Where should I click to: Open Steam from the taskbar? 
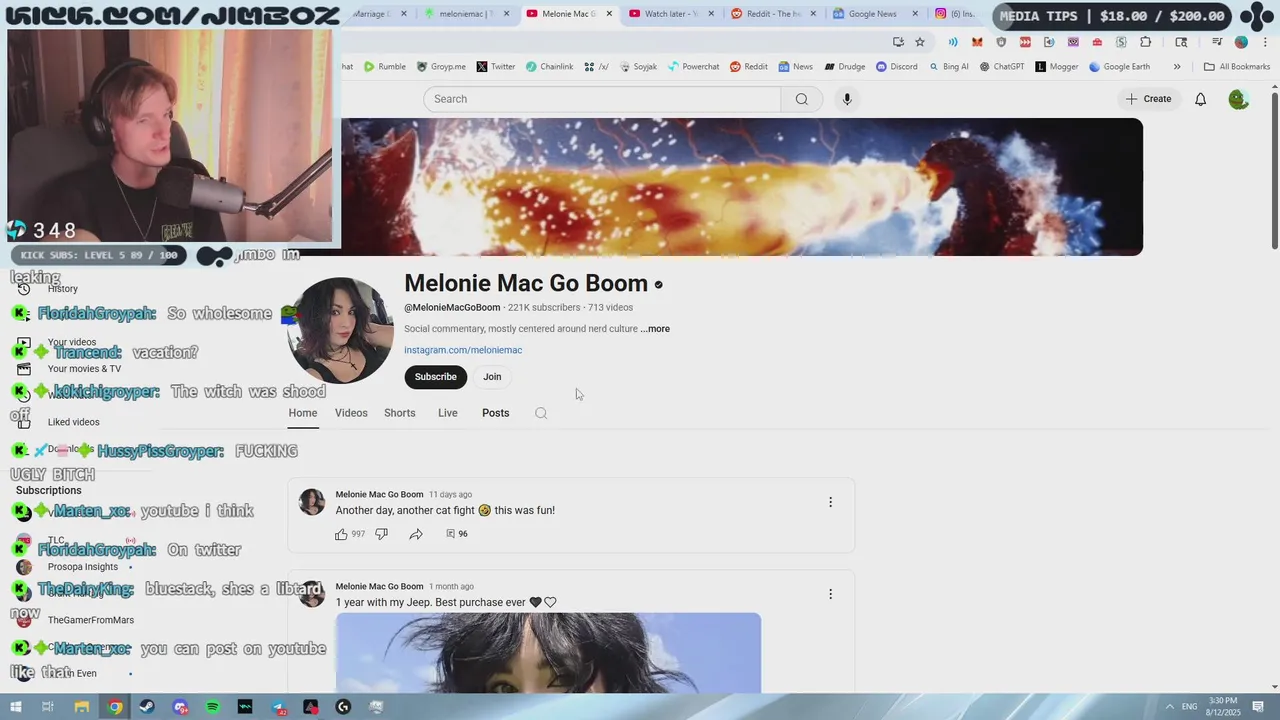tap(147, 707)
